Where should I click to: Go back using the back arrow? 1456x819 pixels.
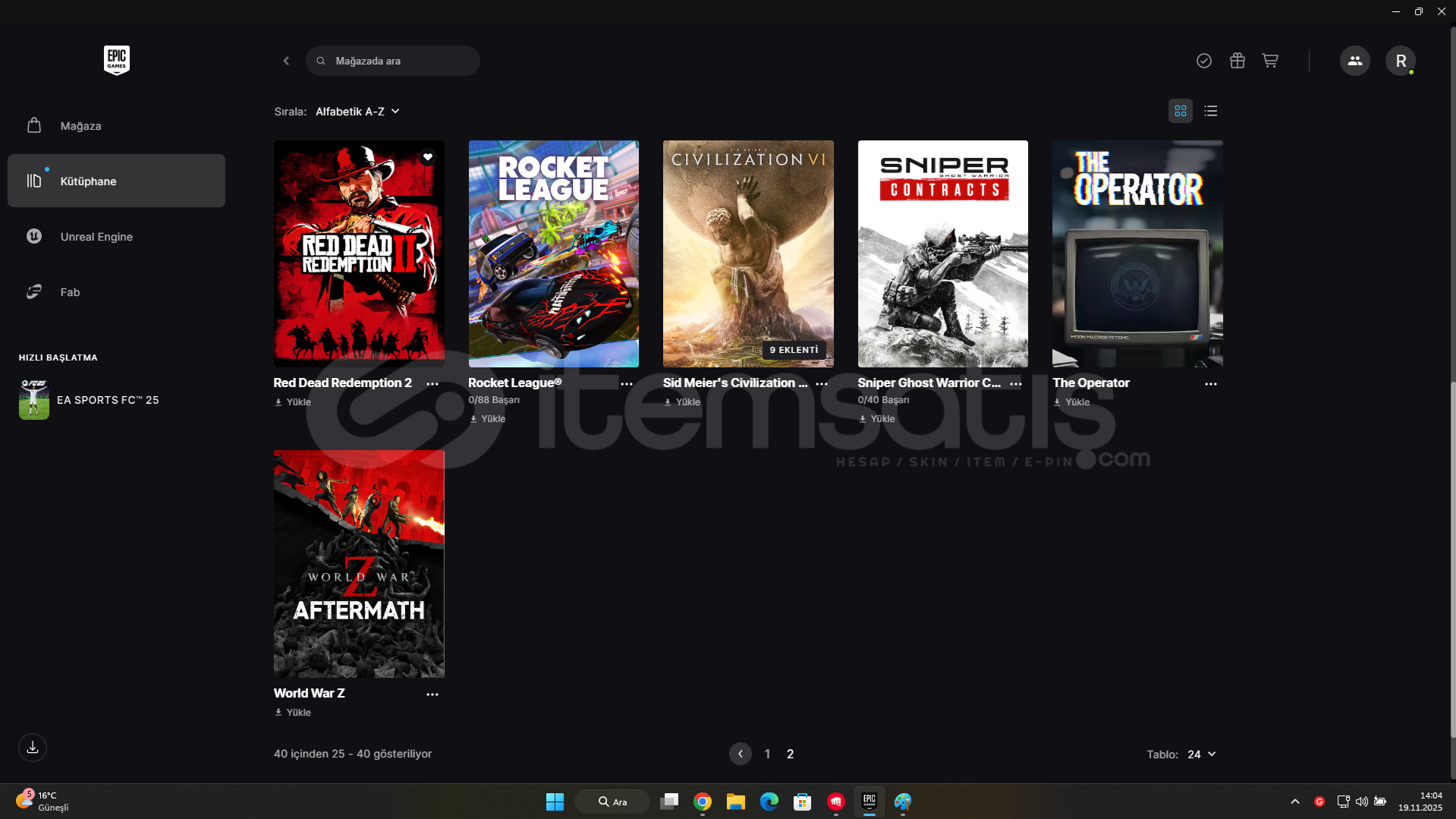(286, 61)
